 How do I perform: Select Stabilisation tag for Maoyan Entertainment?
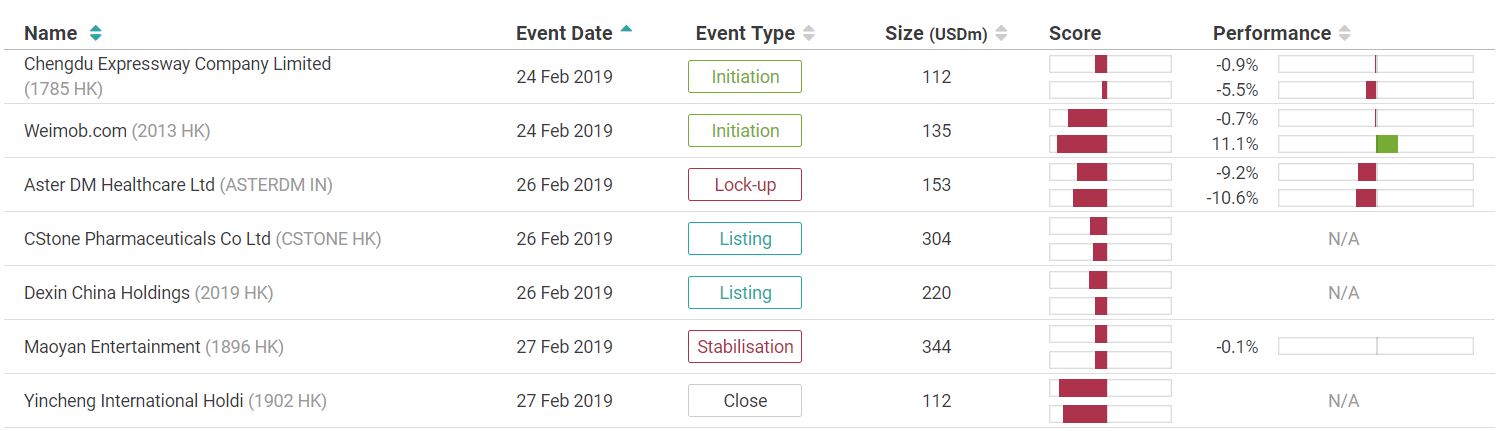click(x=745, y=347)
